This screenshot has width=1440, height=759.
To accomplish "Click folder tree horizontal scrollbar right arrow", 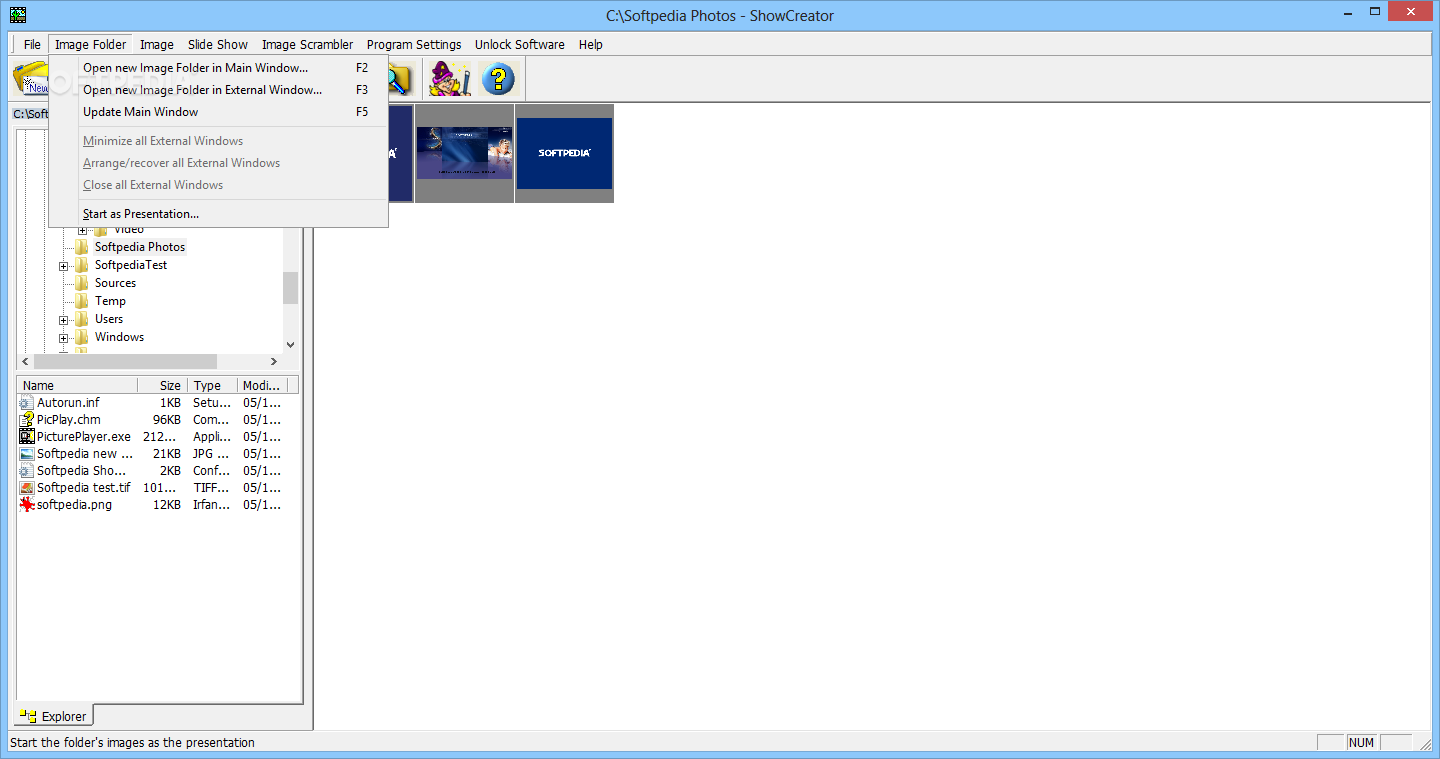I will click(274, 361).
